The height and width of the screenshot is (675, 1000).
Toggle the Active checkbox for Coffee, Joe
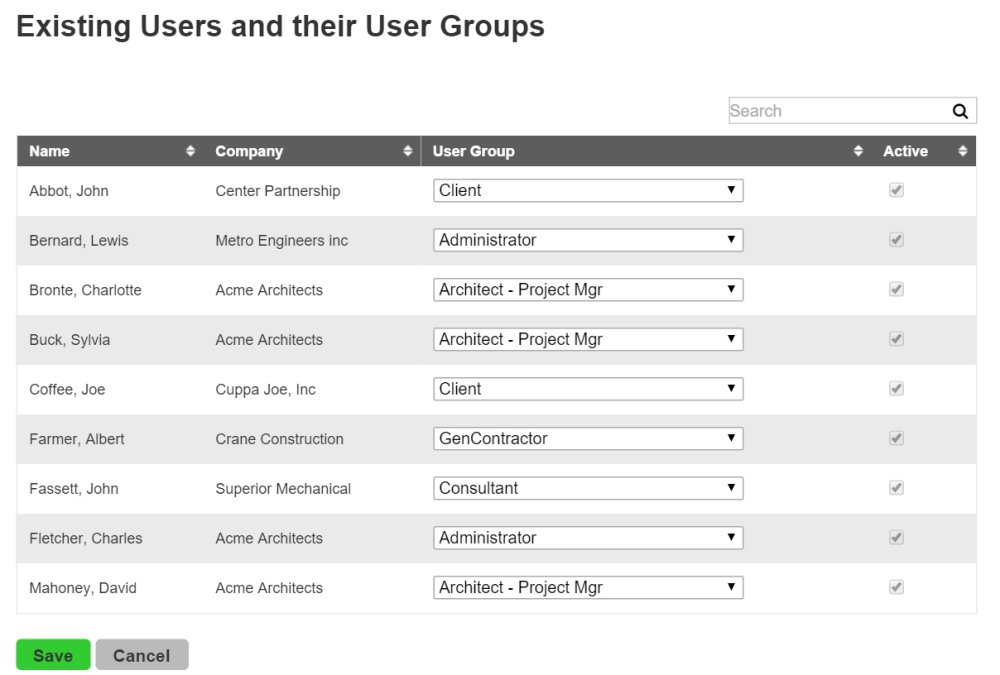[897, 389]
